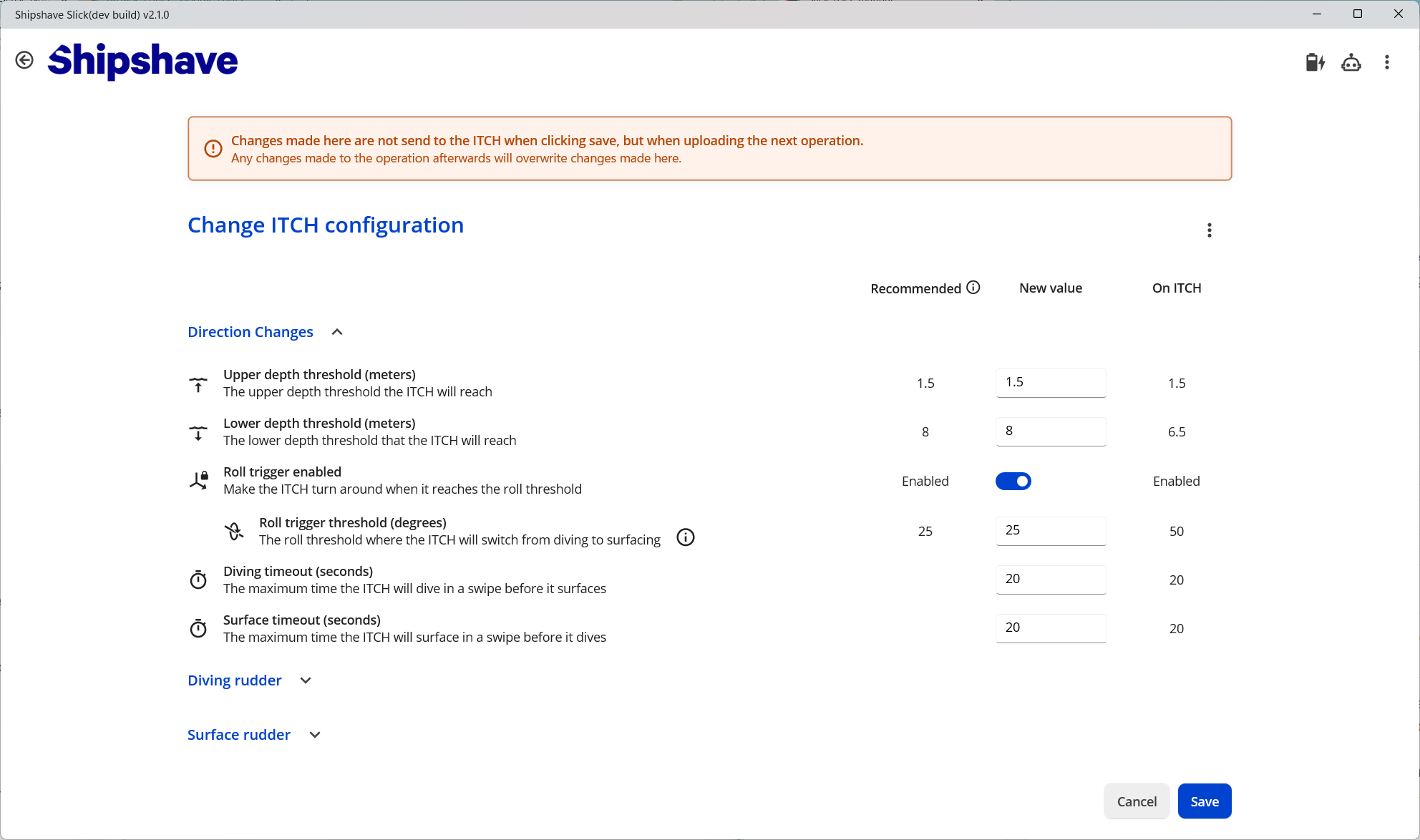Screen dimensions: 1420x840
Task: Click the upper depth threshold icon
Action: (x=198, y=384)
